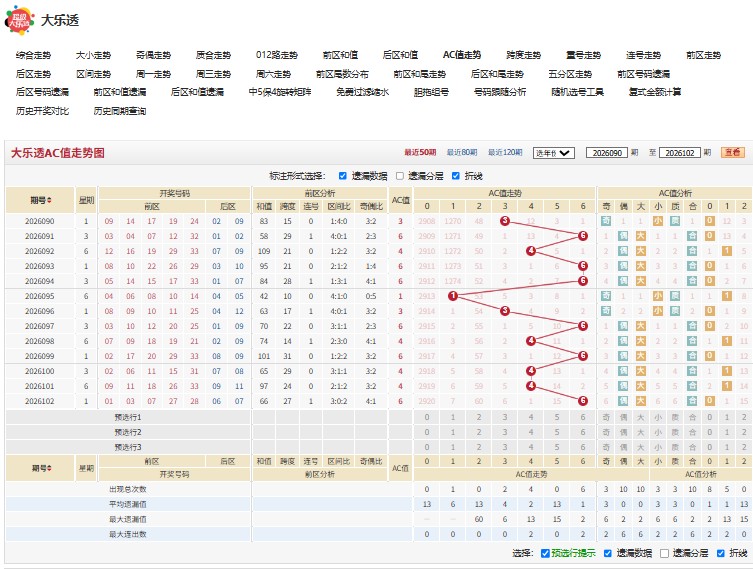Click the orange 查看 button
This screenshot has height=569, width=753.
tap(732, 153)
